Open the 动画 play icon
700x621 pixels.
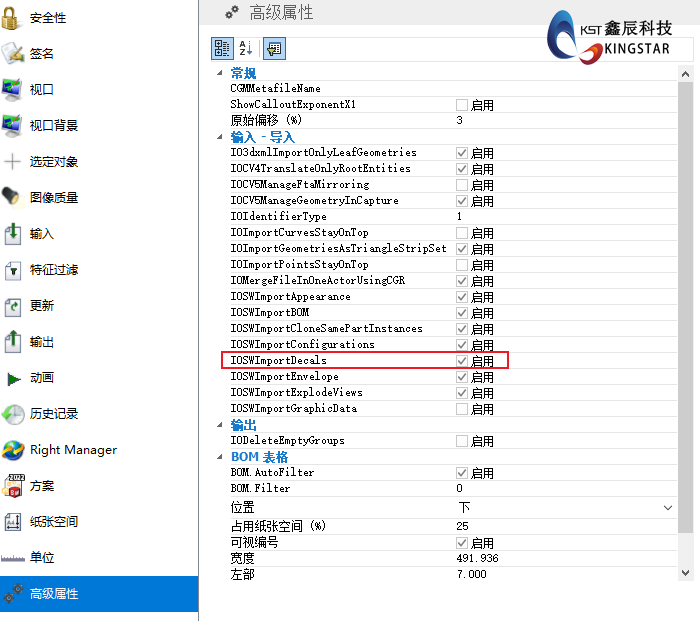13,379
